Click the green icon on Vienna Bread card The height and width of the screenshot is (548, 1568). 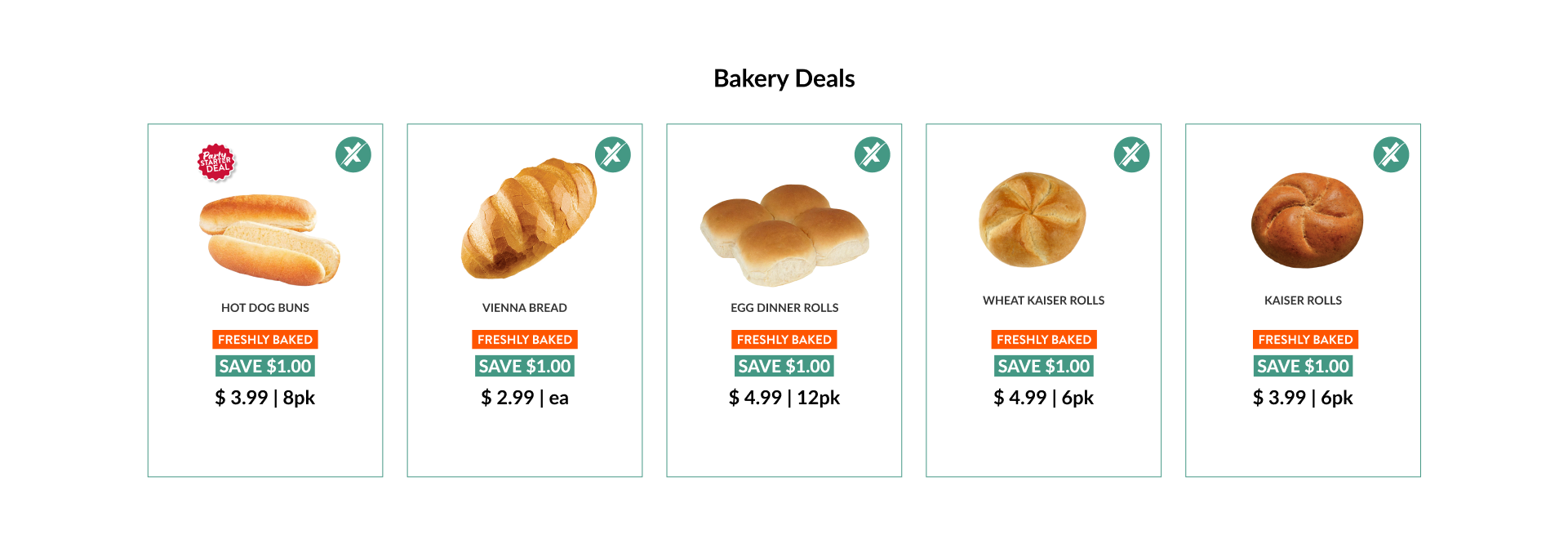coord(613,154)
